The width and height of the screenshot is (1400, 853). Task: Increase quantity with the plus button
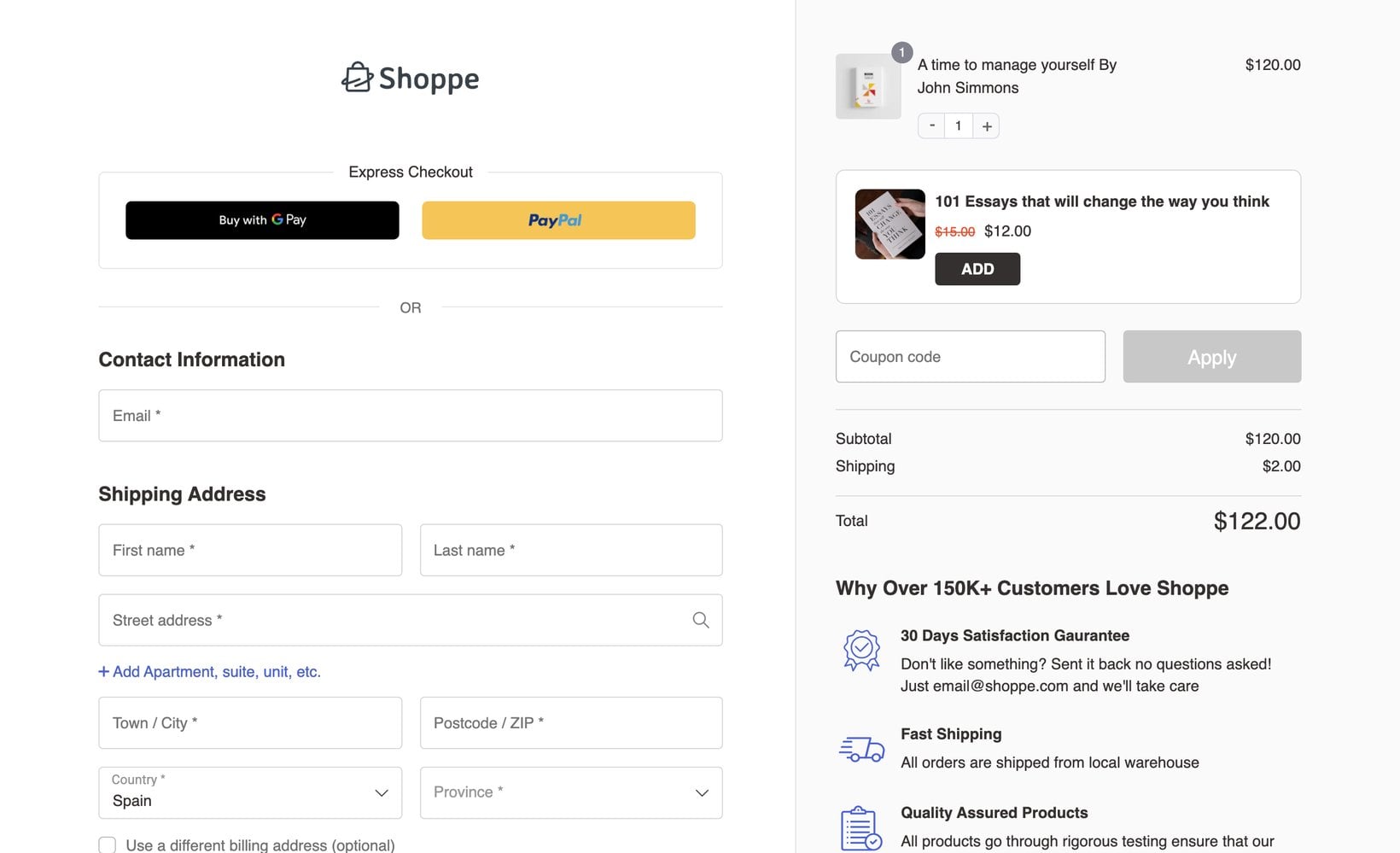coord(986,126)
